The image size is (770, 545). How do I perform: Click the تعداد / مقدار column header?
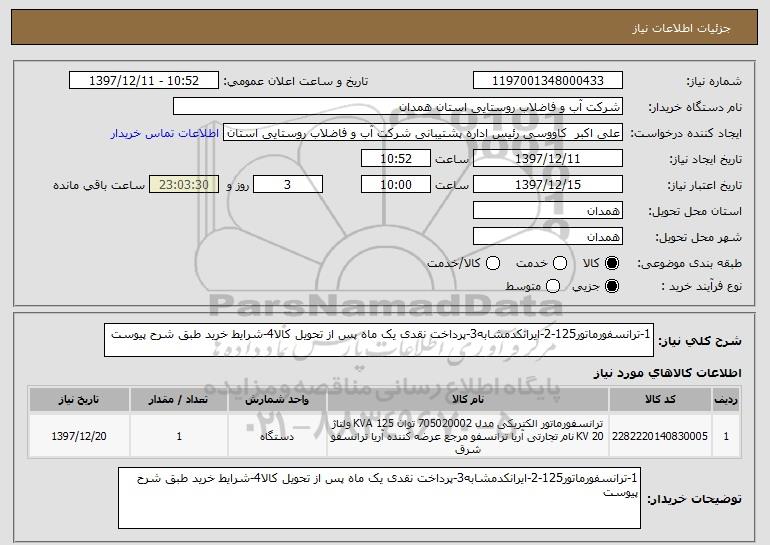[x=179, y=400]
